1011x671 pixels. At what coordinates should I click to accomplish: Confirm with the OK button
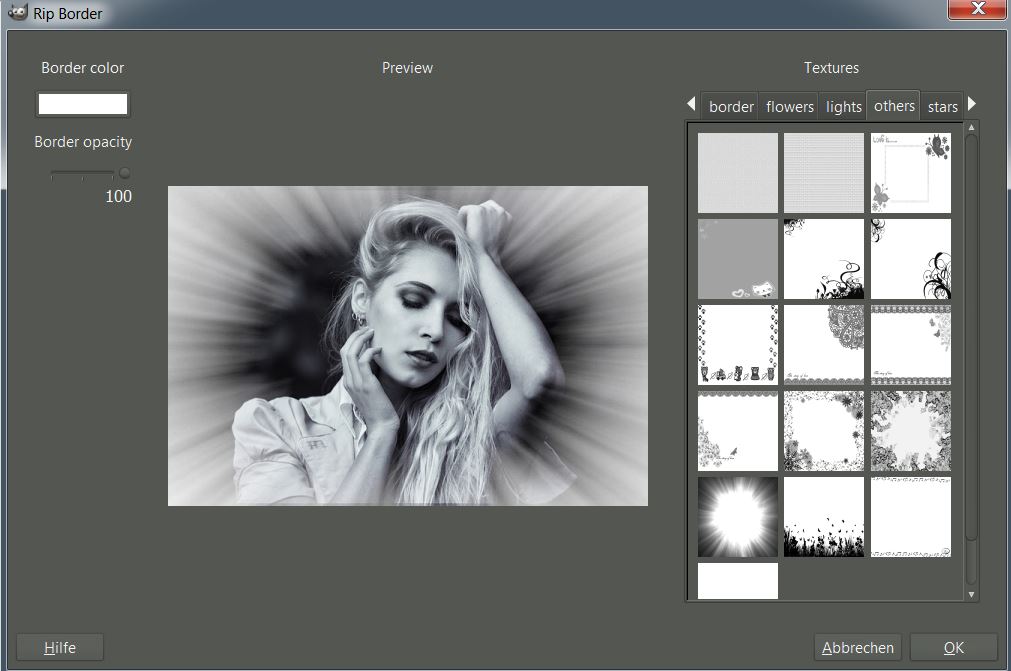point(954,647)
